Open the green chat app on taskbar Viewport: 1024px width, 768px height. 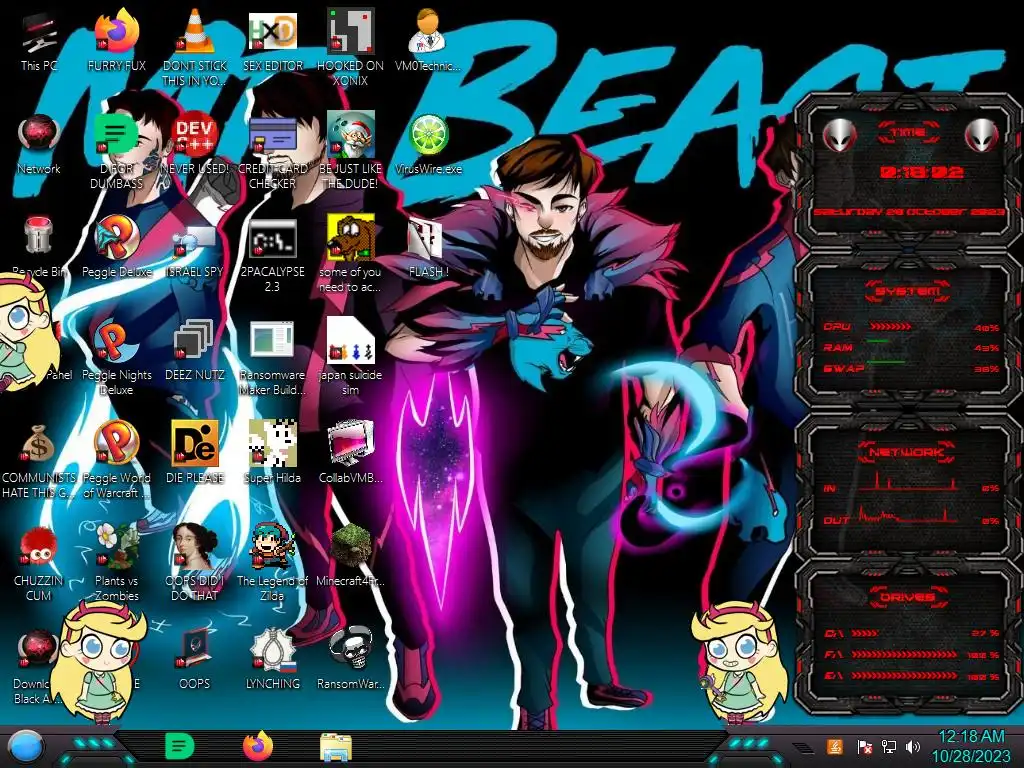(x=179, y=746)
